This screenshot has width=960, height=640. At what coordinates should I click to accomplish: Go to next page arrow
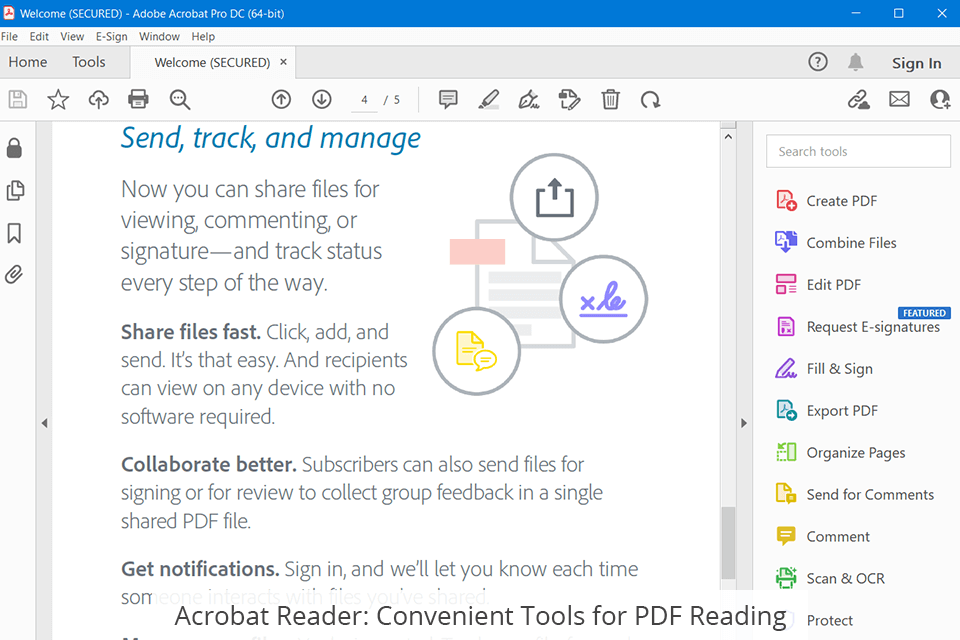321,99
